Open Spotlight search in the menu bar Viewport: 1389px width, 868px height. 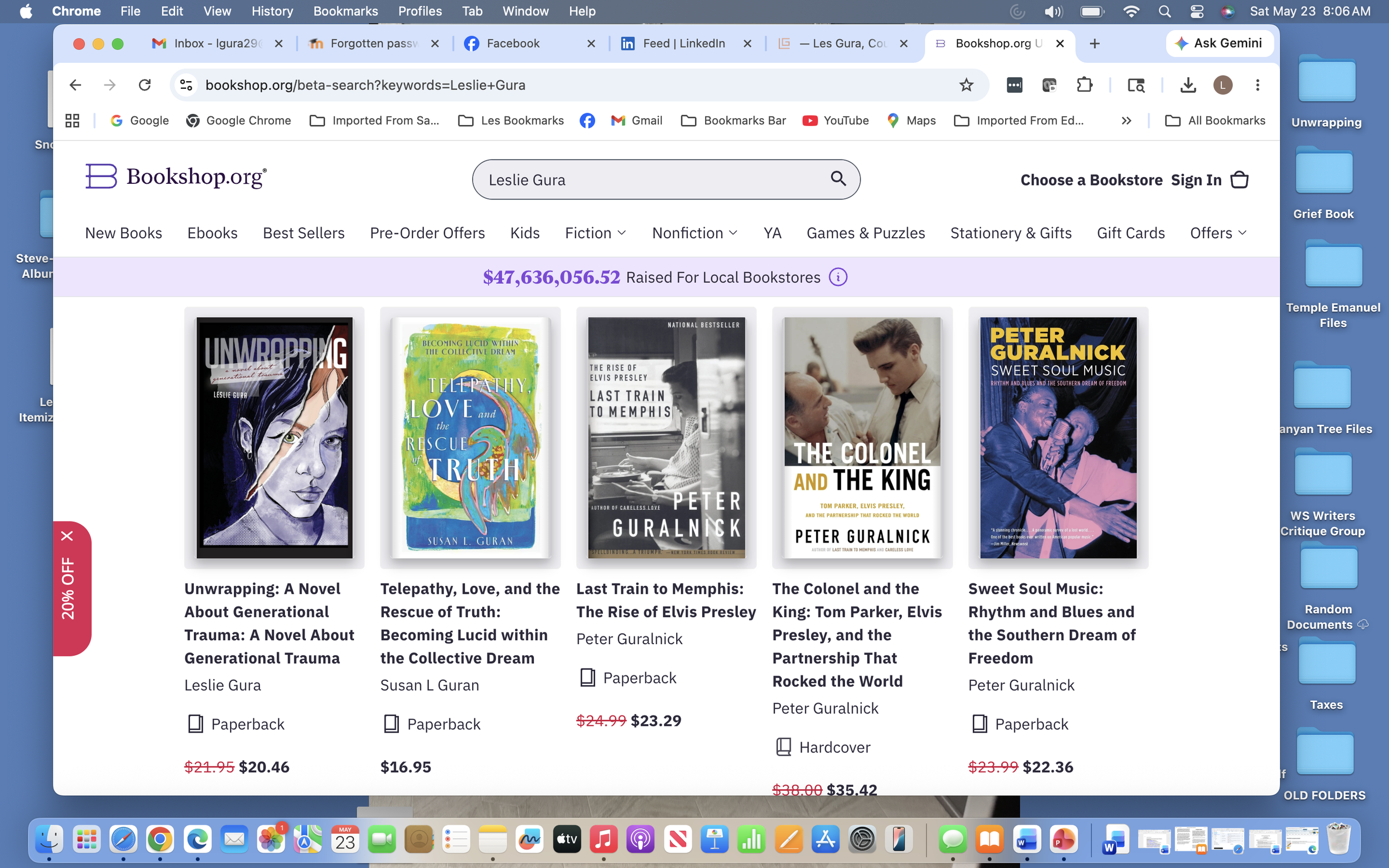[x=1165, y=12]
